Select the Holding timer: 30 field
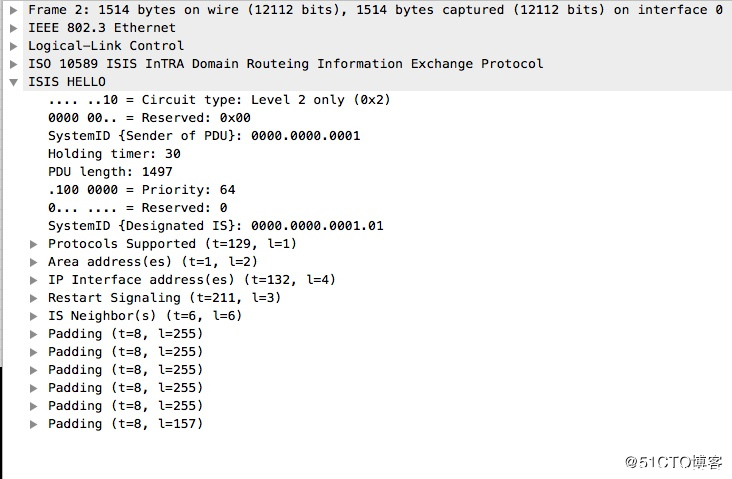The image size is (732, 479). (x=114, y=154)
